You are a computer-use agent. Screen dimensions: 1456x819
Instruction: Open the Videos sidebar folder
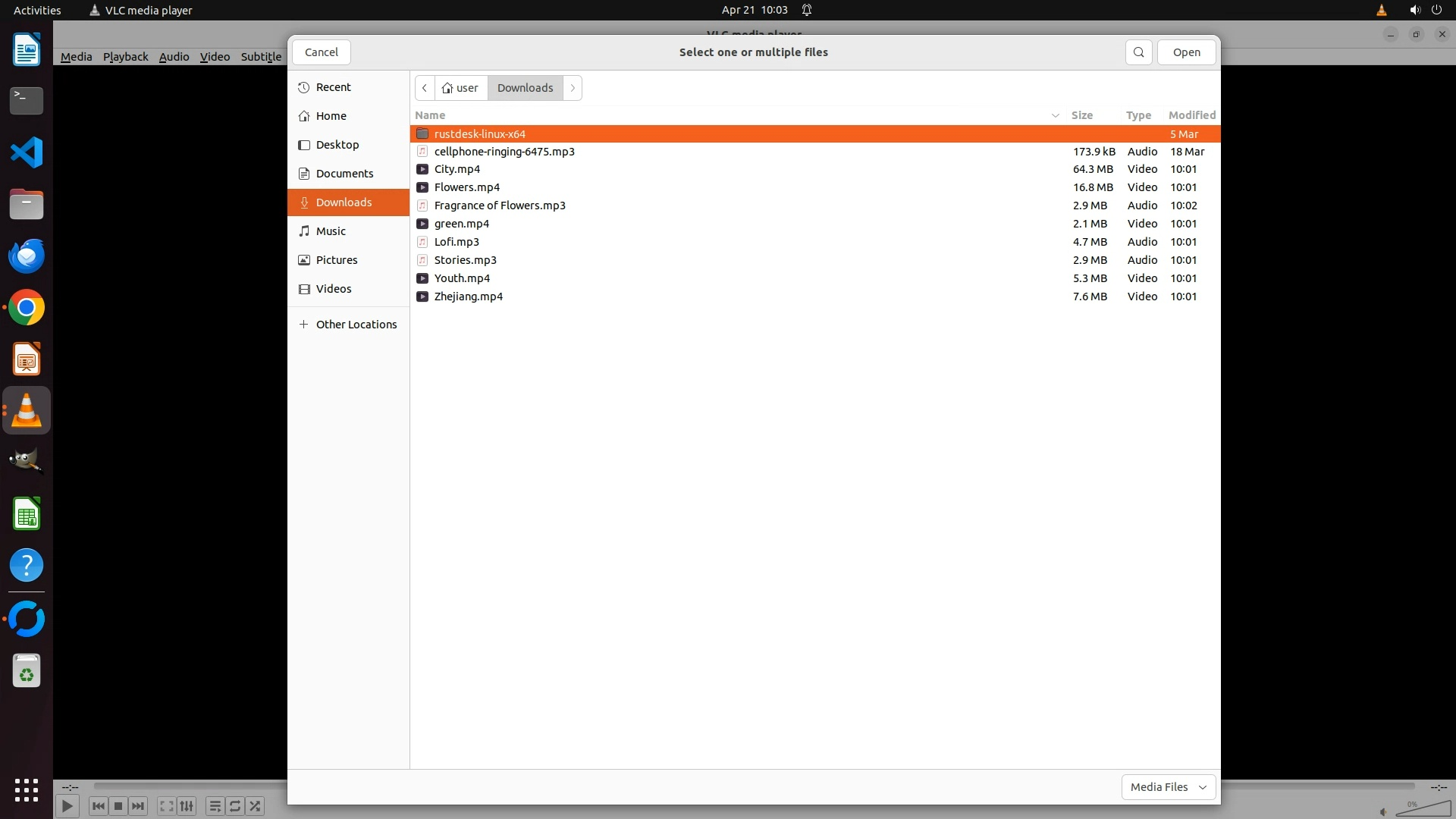(334, 289)
